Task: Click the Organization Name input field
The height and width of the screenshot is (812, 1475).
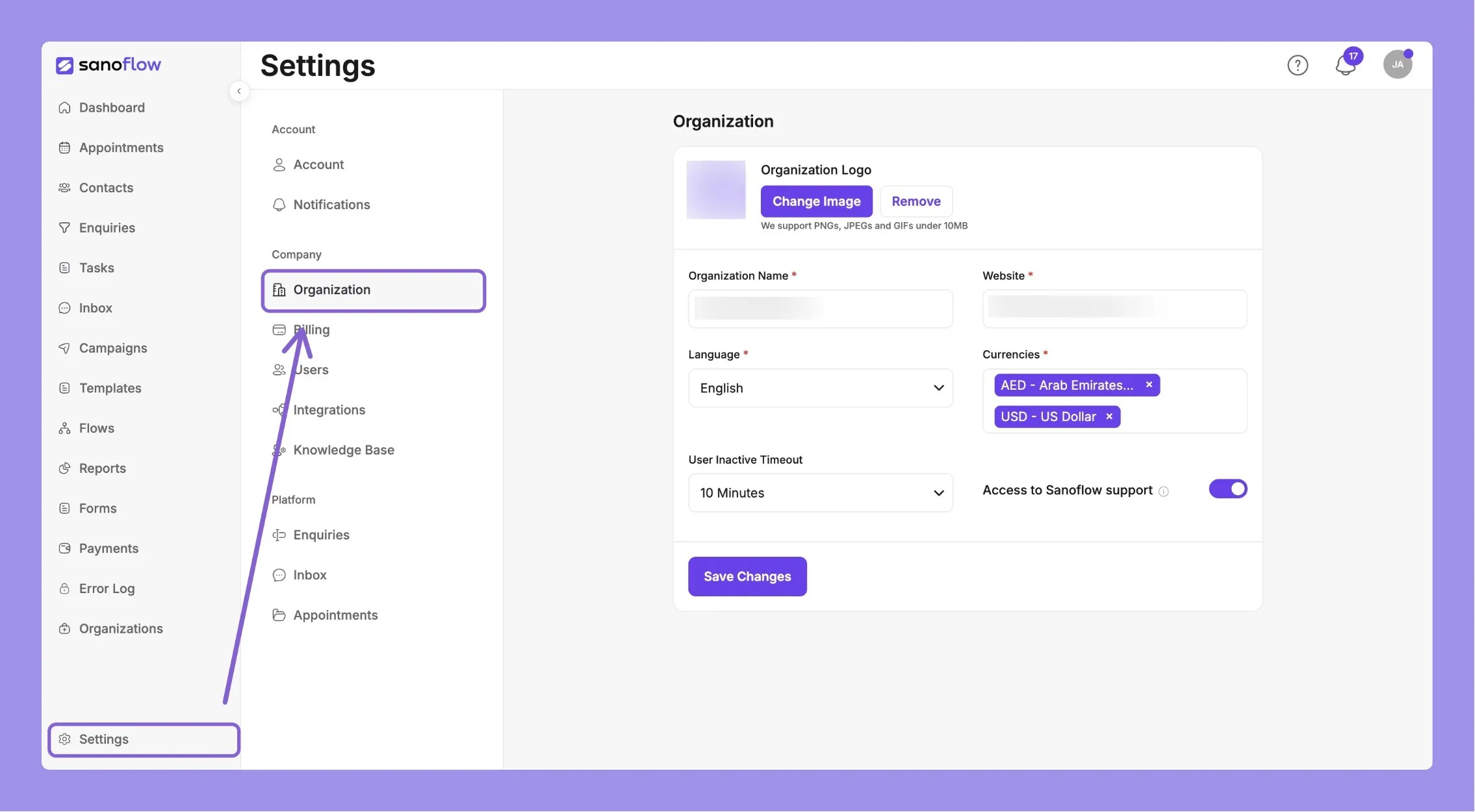Action: tap(821, 309)
